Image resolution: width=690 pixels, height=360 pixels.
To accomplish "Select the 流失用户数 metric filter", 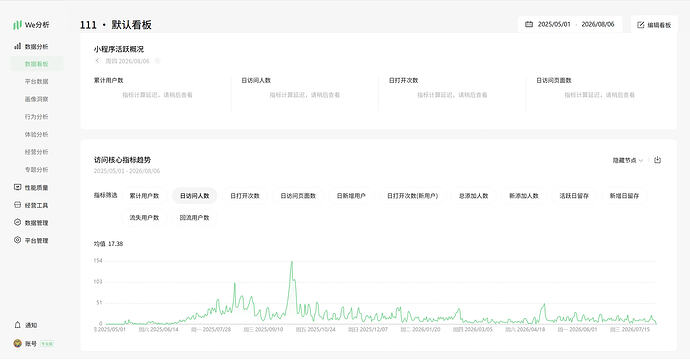I will 144,217.
